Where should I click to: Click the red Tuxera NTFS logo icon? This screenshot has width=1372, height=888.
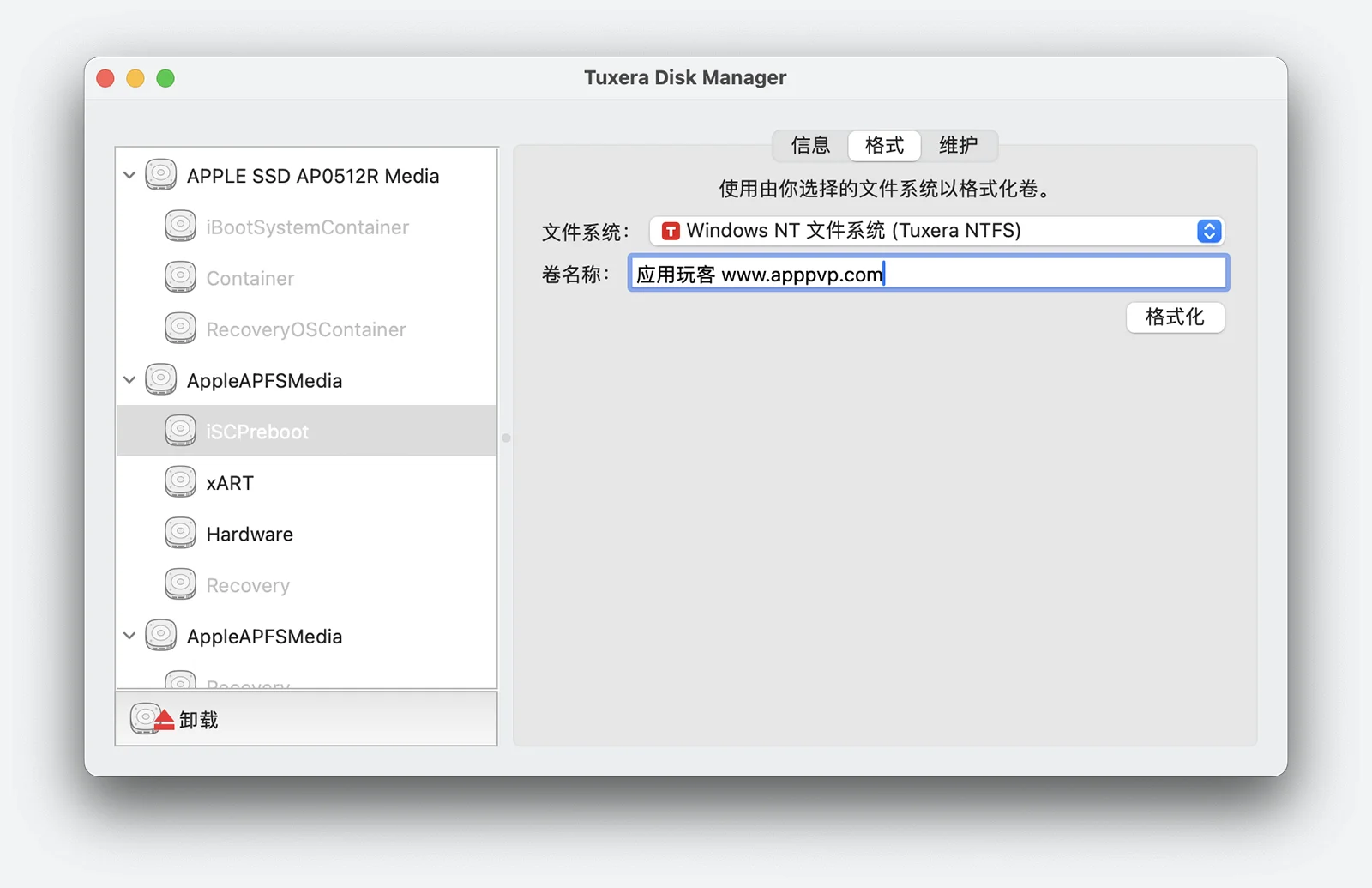click(x=671, y=231)
